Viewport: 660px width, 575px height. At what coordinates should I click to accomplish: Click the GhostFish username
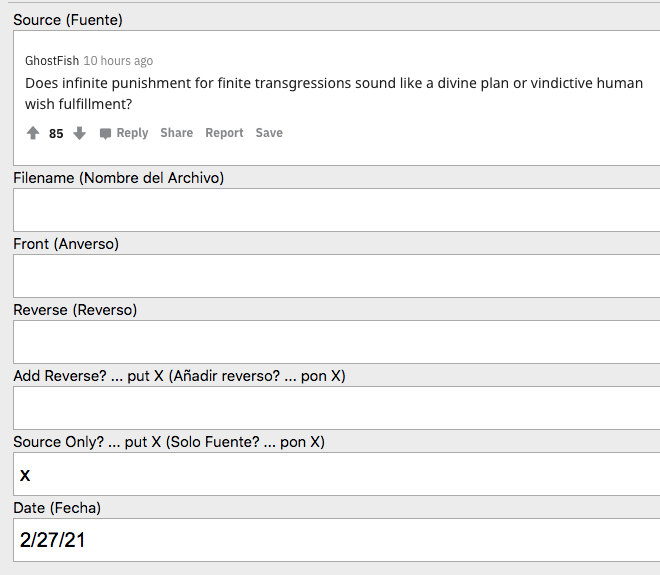[52, 61]
